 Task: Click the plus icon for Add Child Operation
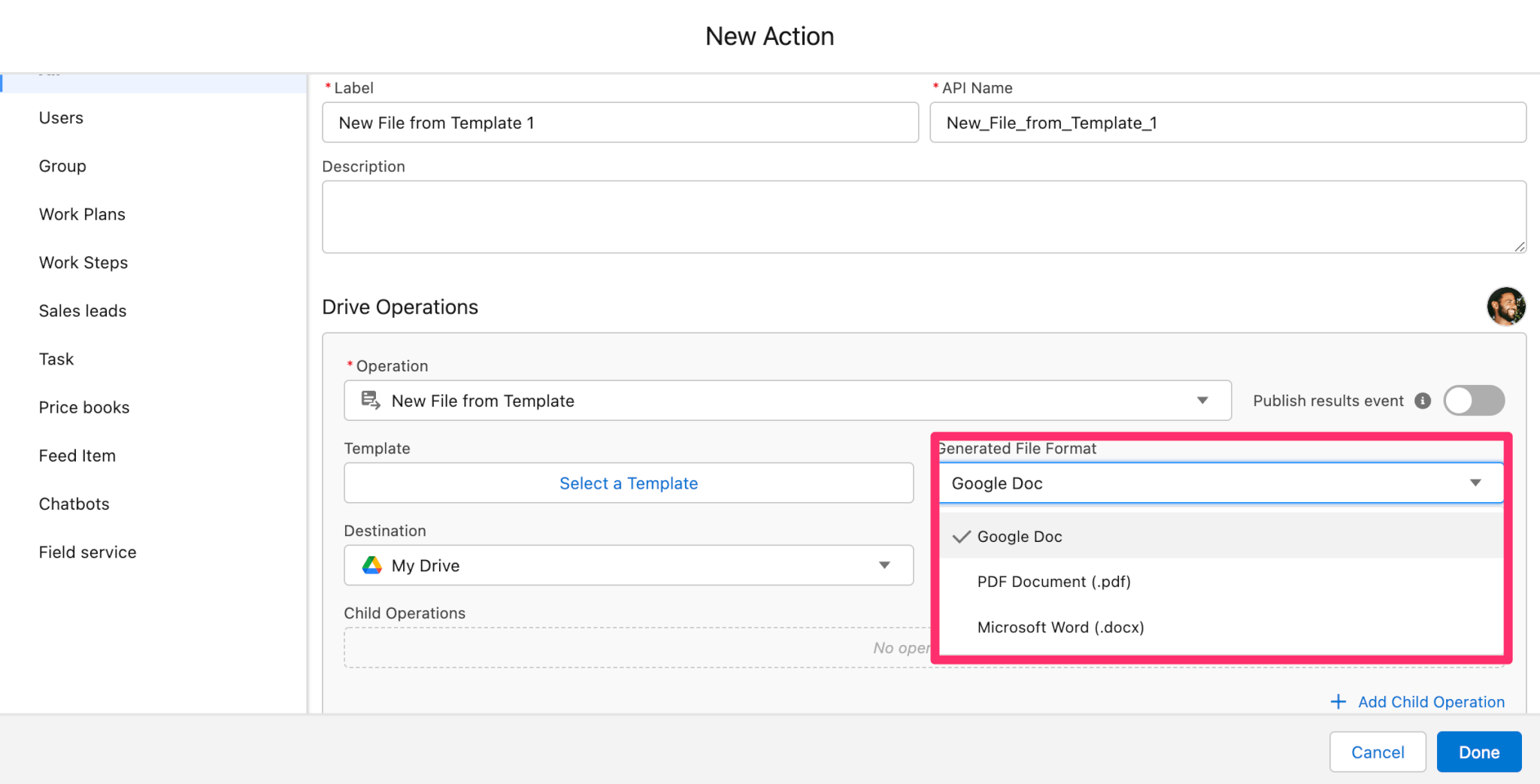(x=1338, y=701)
